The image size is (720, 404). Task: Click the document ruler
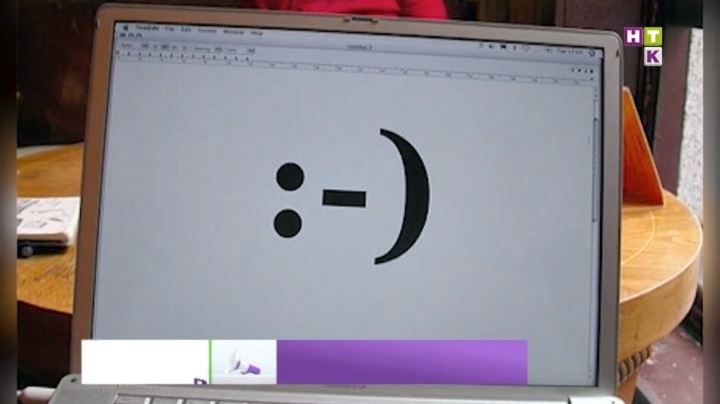[x=350, y=64]
